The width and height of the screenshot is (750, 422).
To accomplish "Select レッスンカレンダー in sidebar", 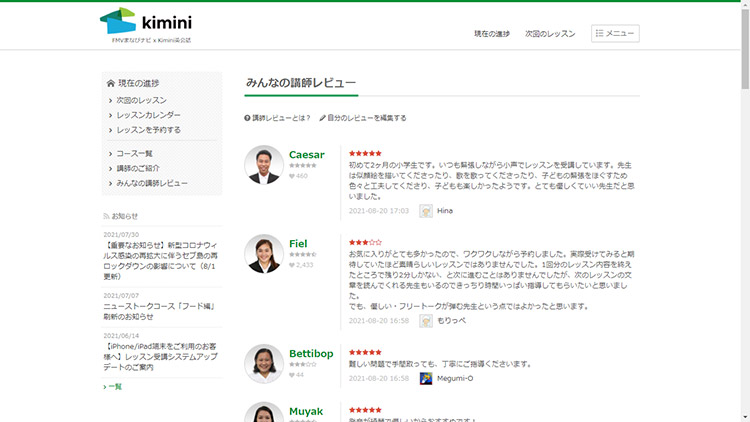I will click(149, 115).
